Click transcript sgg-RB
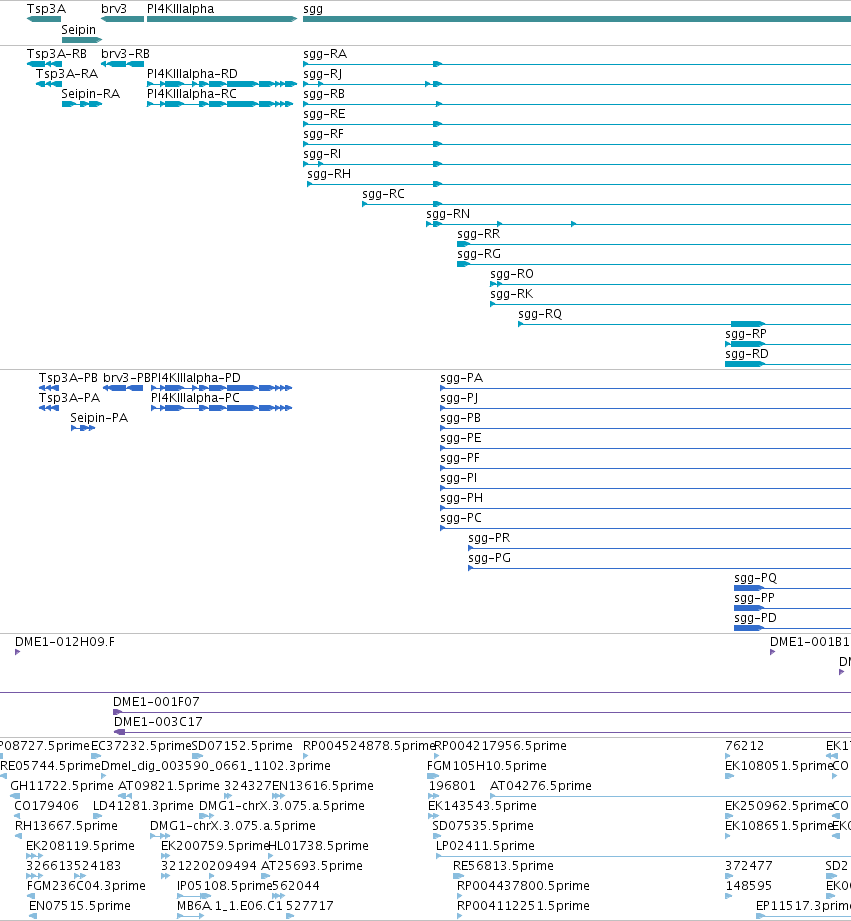 (324, 94)
